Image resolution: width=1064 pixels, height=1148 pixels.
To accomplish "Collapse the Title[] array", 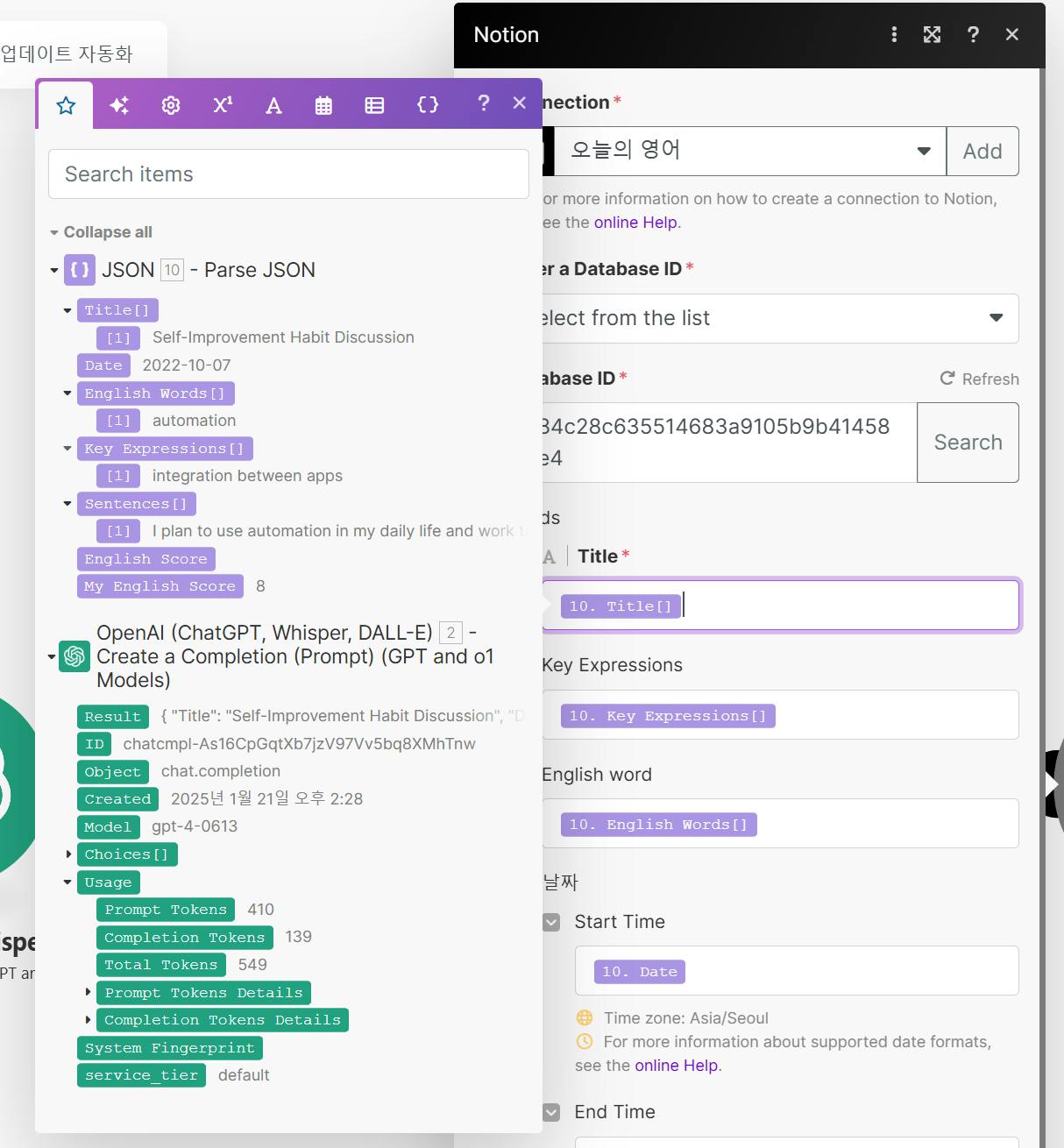I will (x=67, y=310).
